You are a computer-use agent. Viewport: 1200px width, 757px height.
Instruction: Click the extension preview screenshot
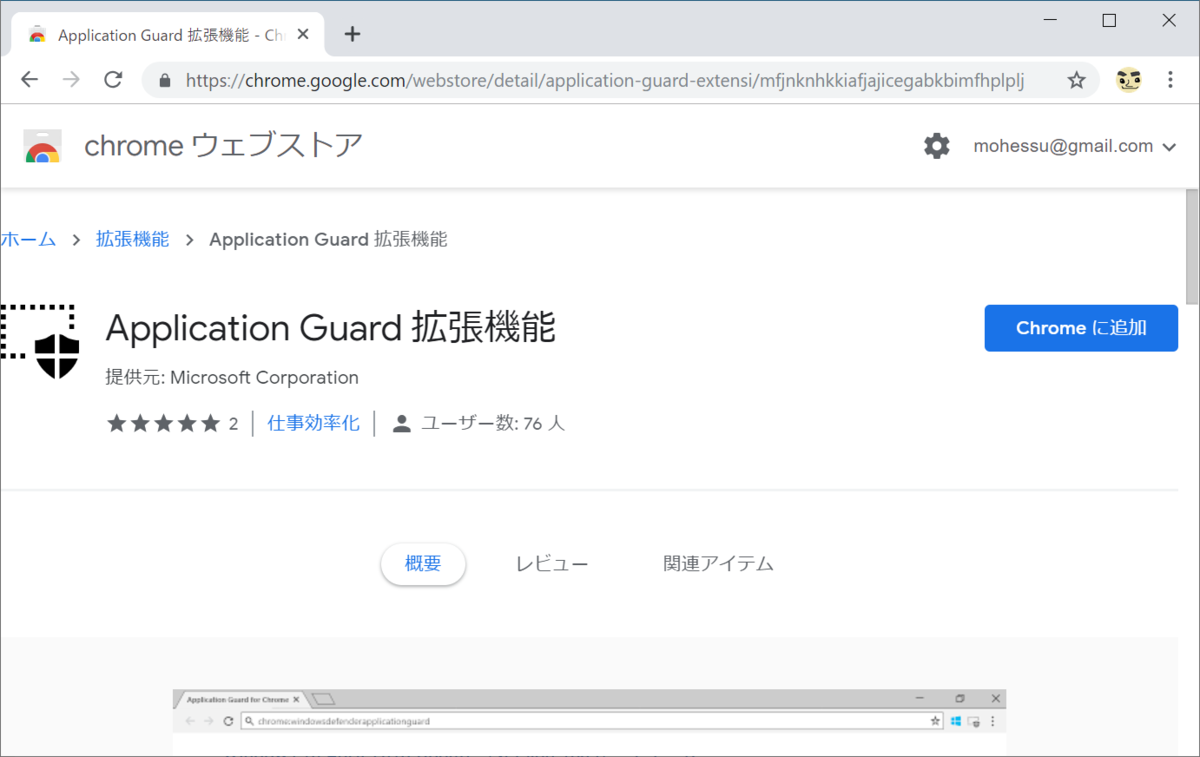point(589,722)
